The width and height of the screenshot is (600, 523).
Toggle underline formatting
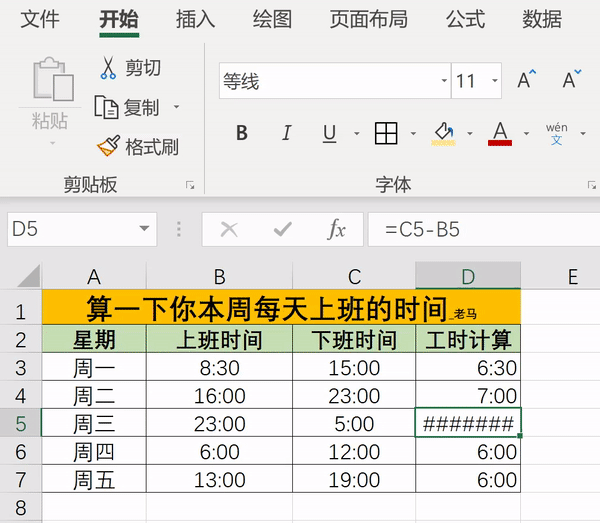(x=329, y=134)
